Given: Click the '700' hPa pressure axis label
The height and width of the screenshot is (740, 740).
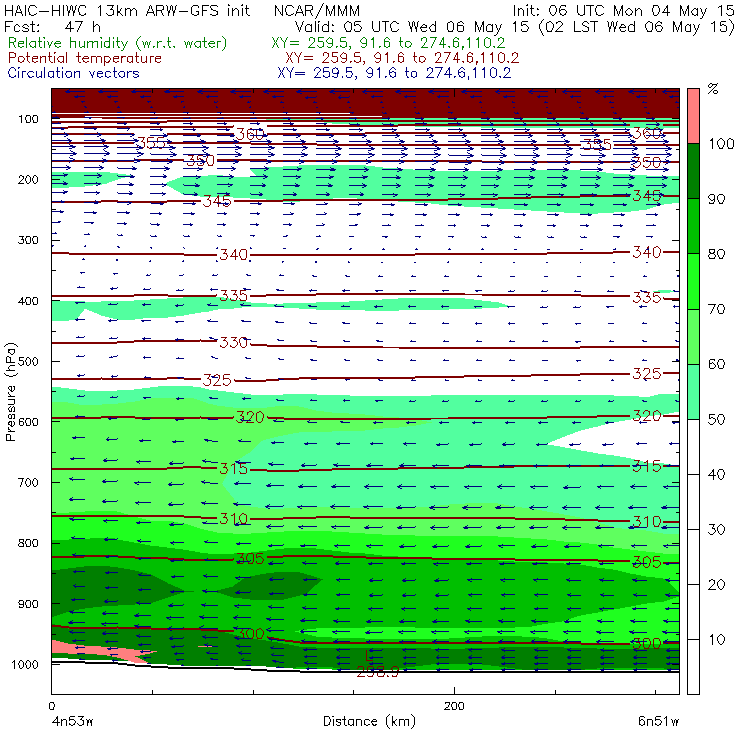Looking at the screenshot, I should tap(28, 482).
